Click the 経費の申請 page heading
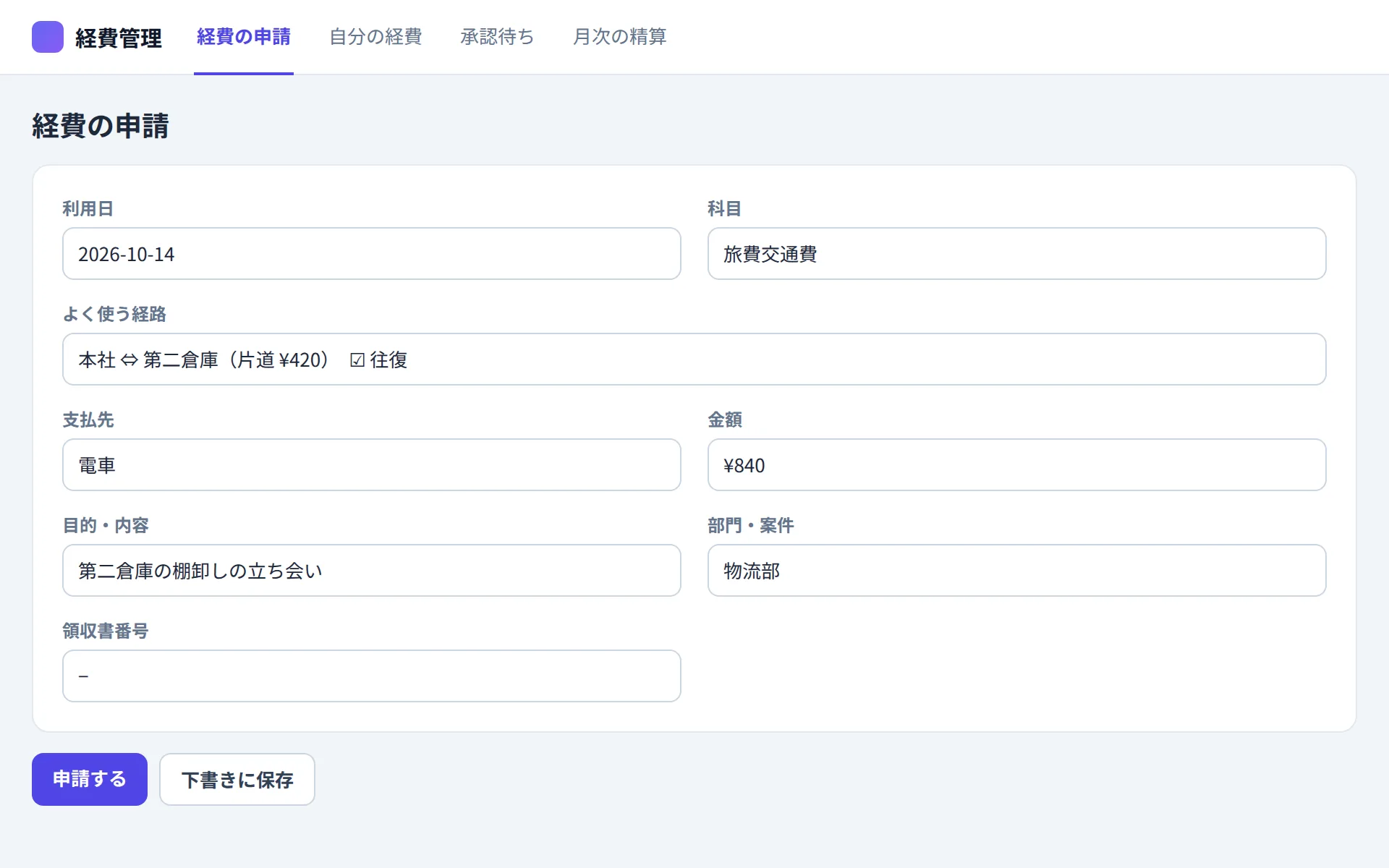 coord(101,126)
